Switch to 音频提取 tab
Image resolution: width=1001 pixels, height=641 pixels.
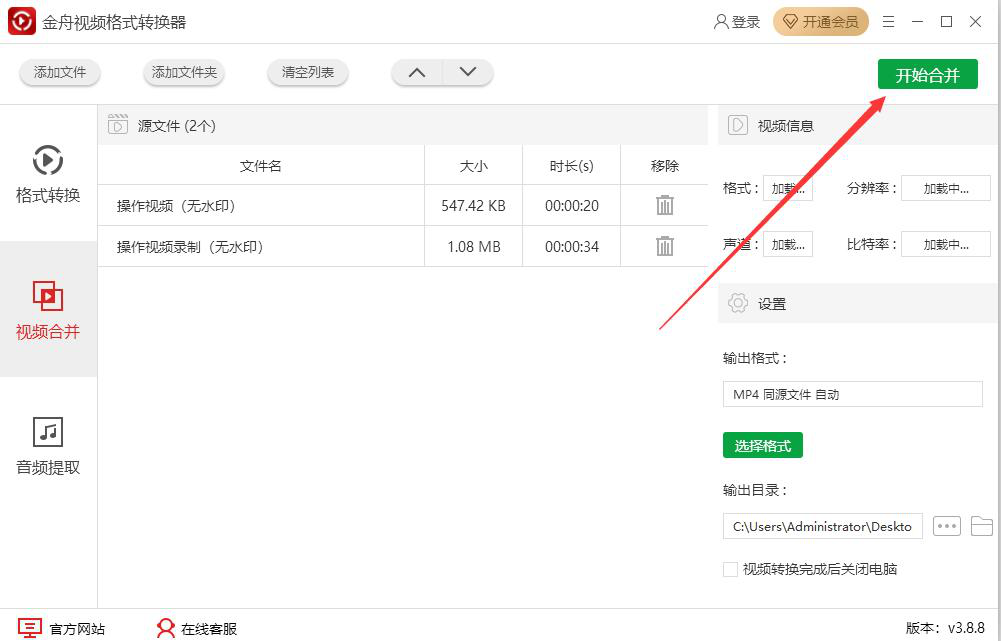coord(48,446)
